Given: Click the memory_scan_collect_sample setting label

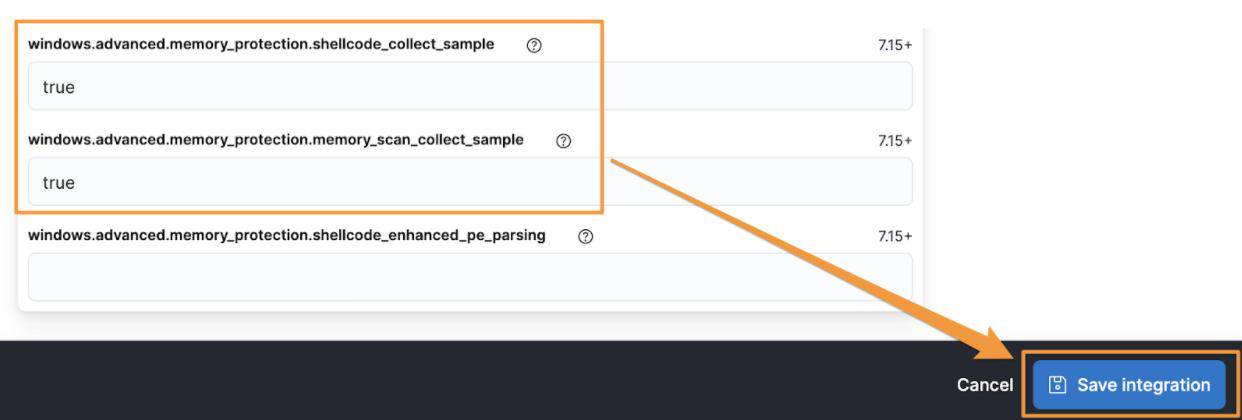Looking at the screenshot, I should (x=275, y=140).
